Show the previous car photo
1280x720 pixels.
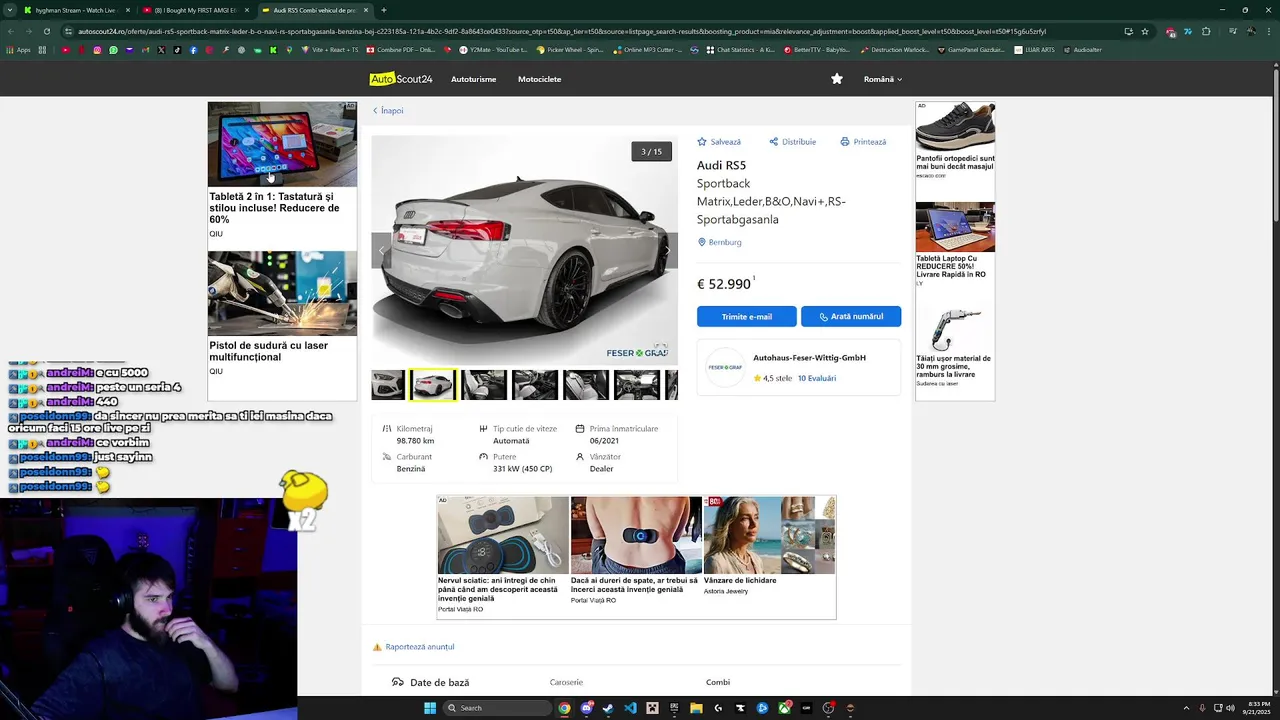(381, 250)
